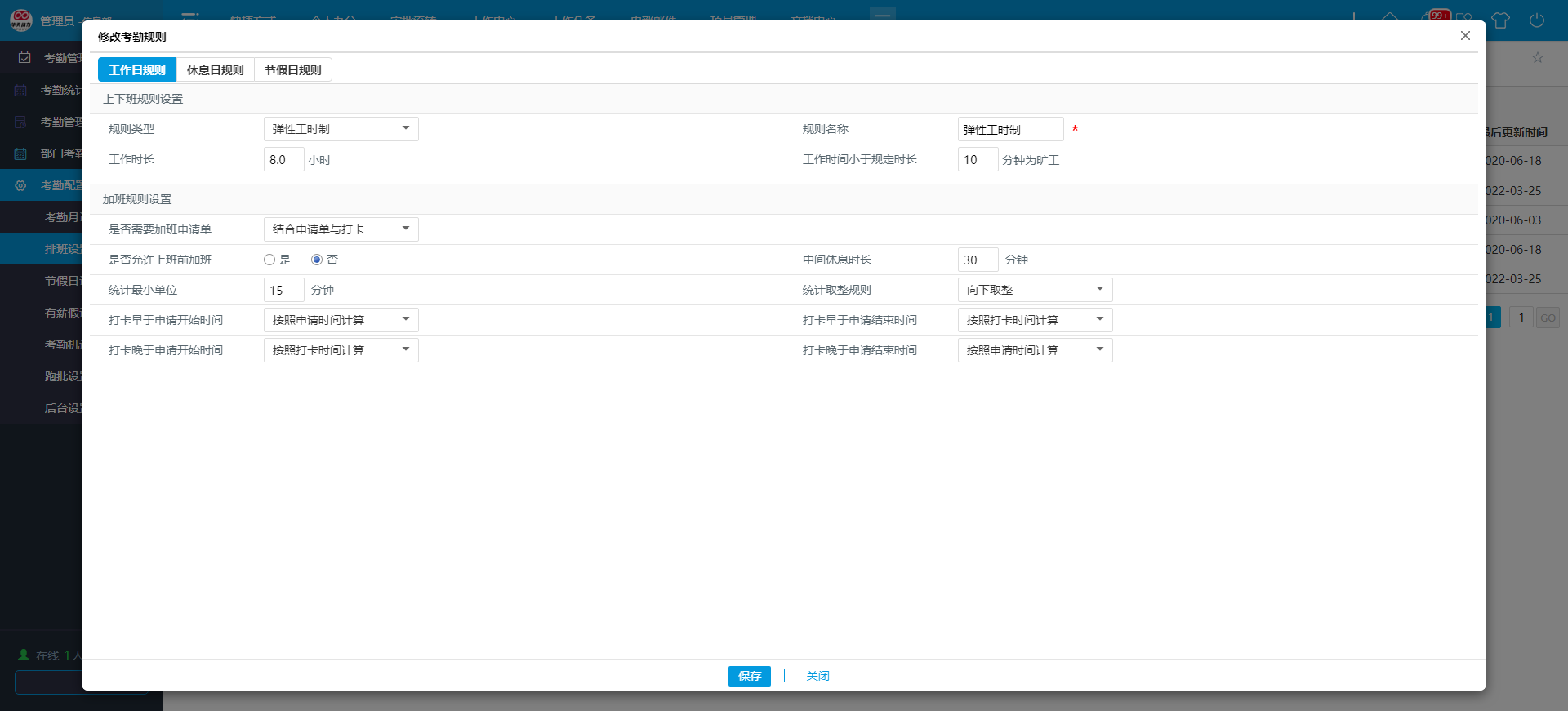Click the 考勤统计 sidebar icon

(x=21, y=90)
